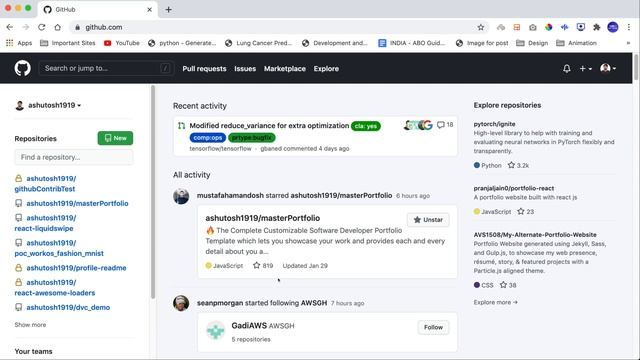This screenshot has height=360, width=640.
Task: Click the prtype:bugfix label
Action: [252, 138]
